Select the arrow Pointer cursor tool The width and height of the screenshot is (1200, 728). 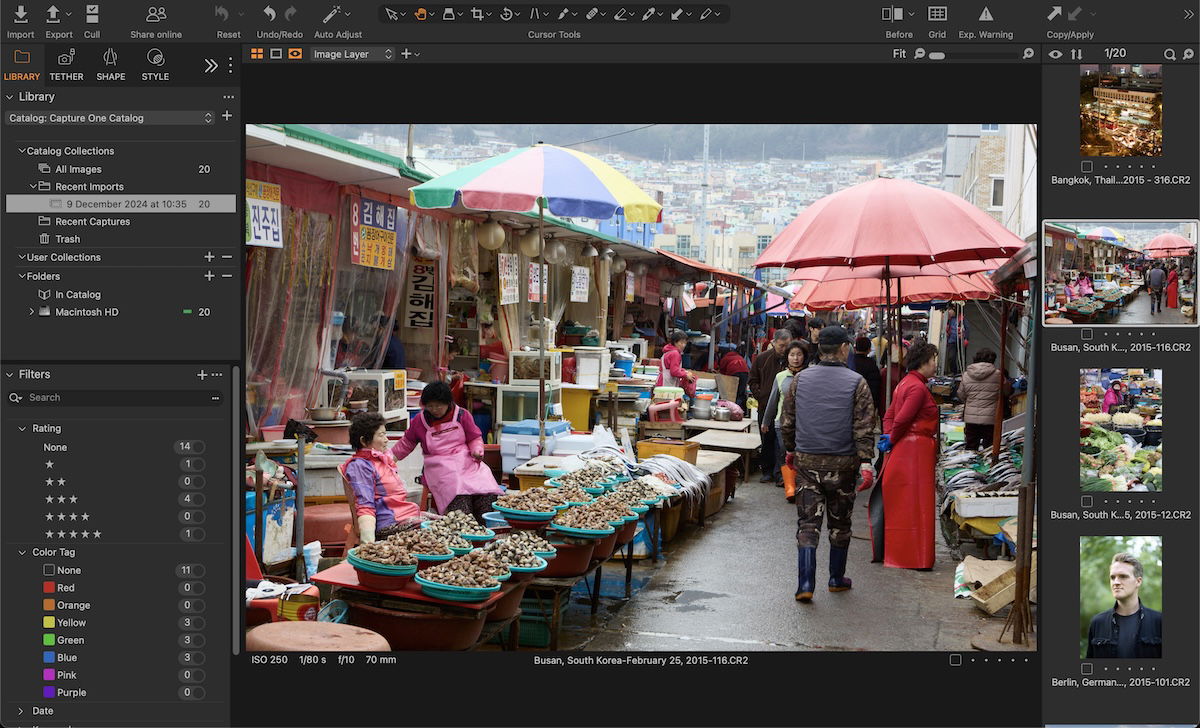click(392, 13)
